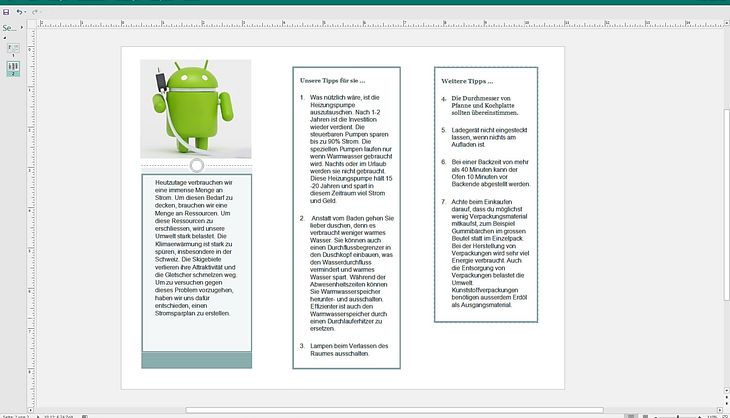
Task: Select single page view in status bar
Action: tap(631, 416)
